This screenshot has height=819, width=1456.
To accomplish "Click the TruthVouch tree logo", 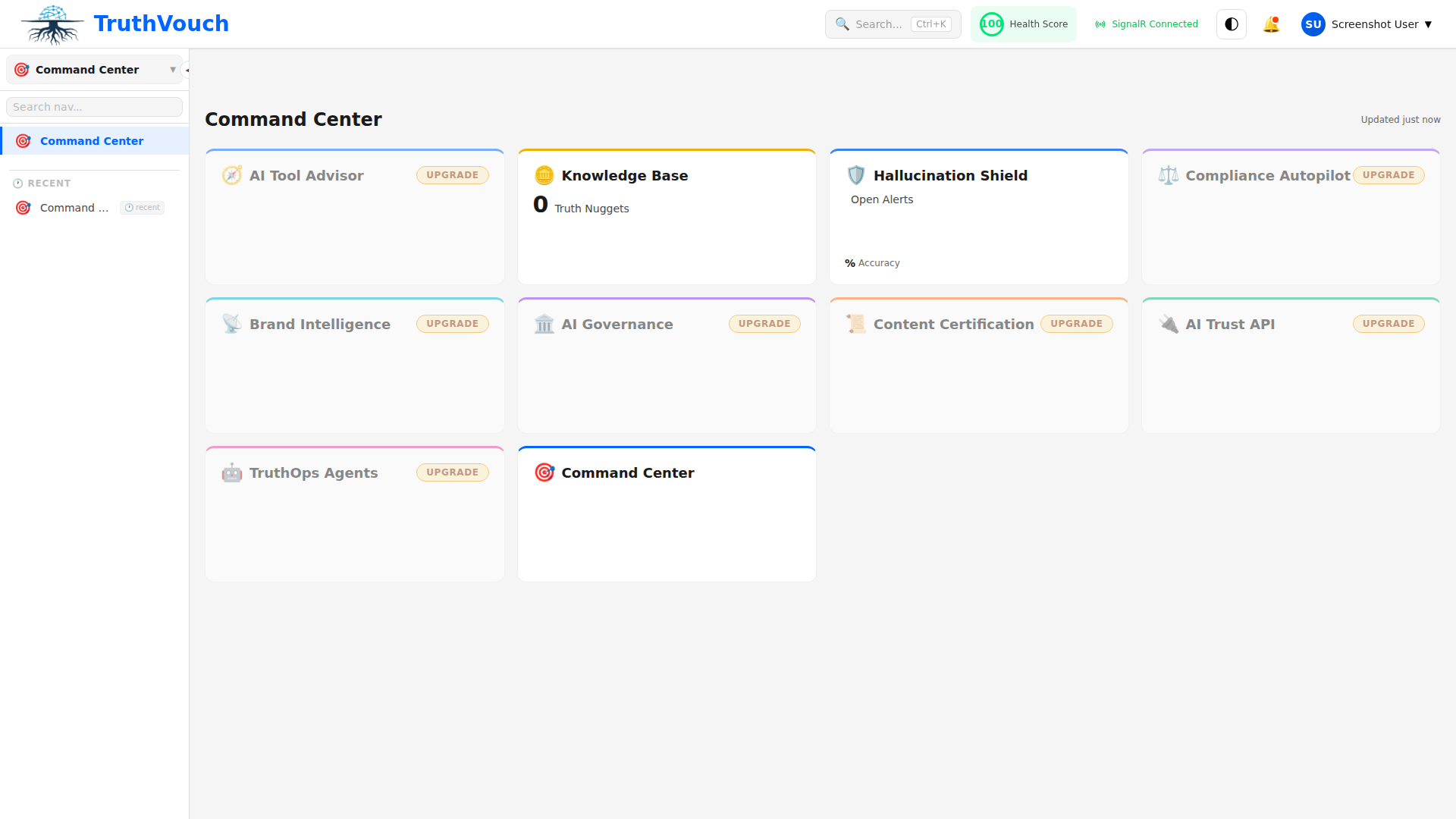I will (x=52, y=24).
